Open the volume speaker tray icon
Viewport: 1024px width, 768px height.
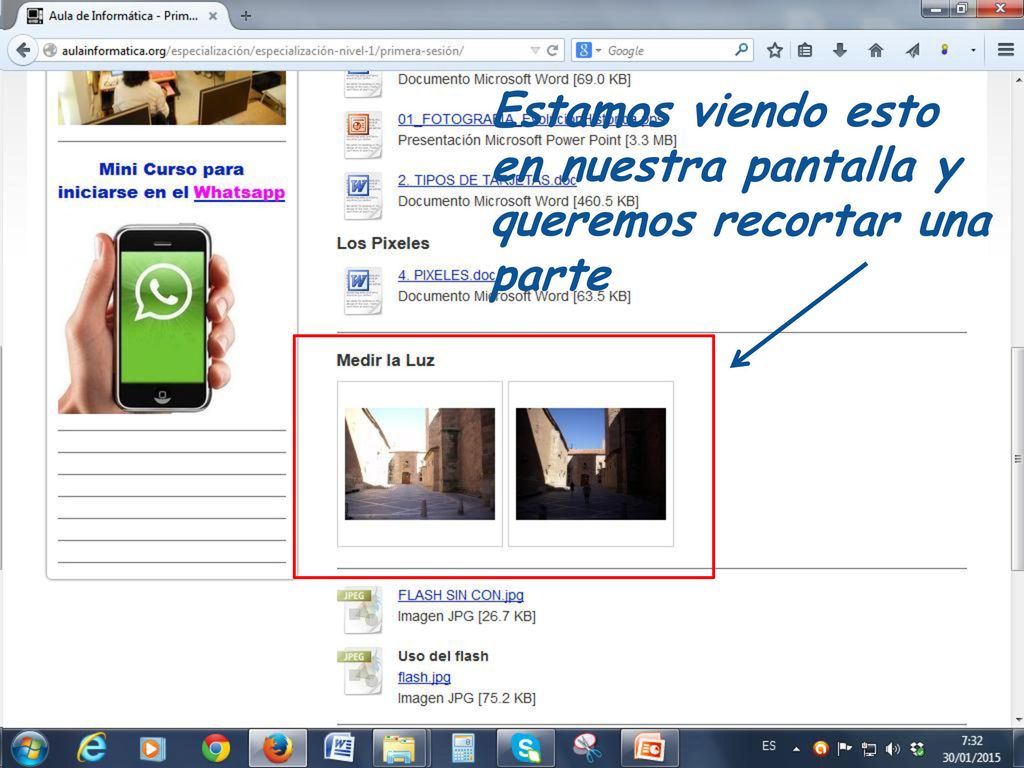893,749
